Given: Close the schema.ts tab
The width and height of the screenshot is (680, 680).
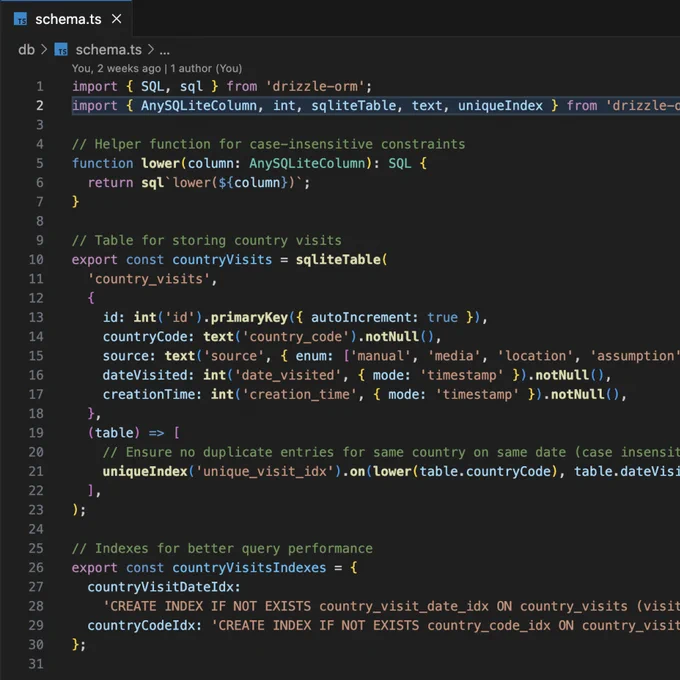Looking at the screenshot, I should coord(116,19).
